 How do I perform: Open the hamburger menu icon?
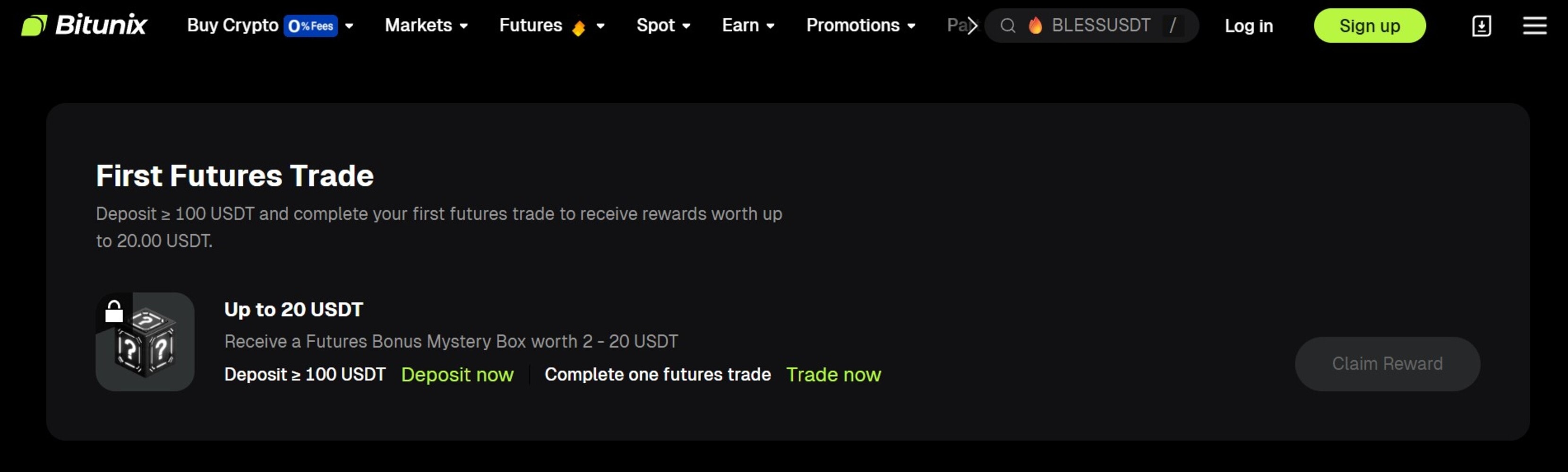click(1534, 25)
